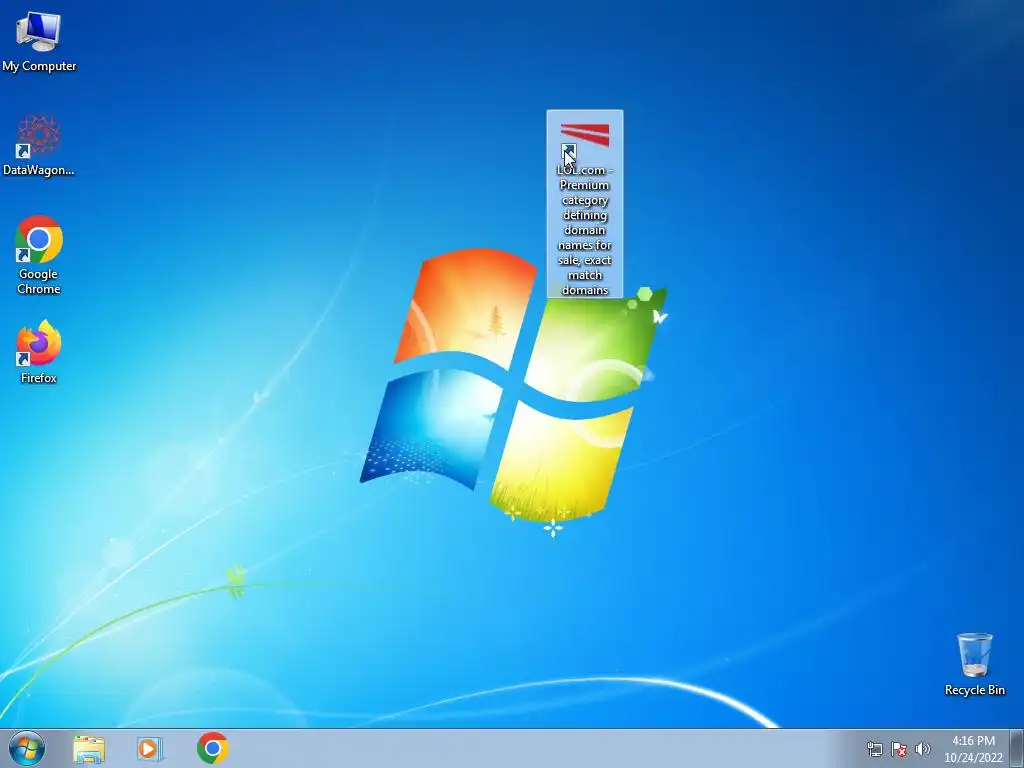Open the Windows Start menu
The width and height of the screenshot is (1024, 768).
[x=27, y=748]
